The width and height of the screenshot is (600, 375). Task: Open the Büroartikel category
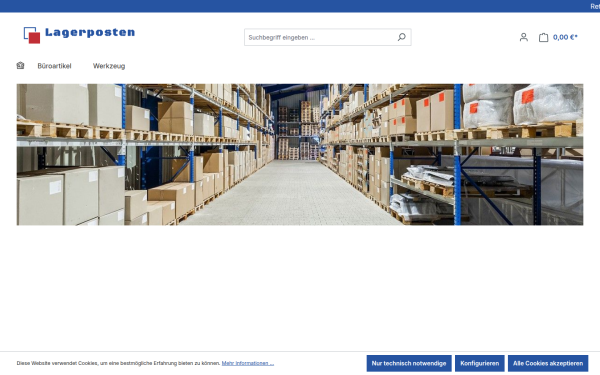pyautogui.click(x=54, y=66)
